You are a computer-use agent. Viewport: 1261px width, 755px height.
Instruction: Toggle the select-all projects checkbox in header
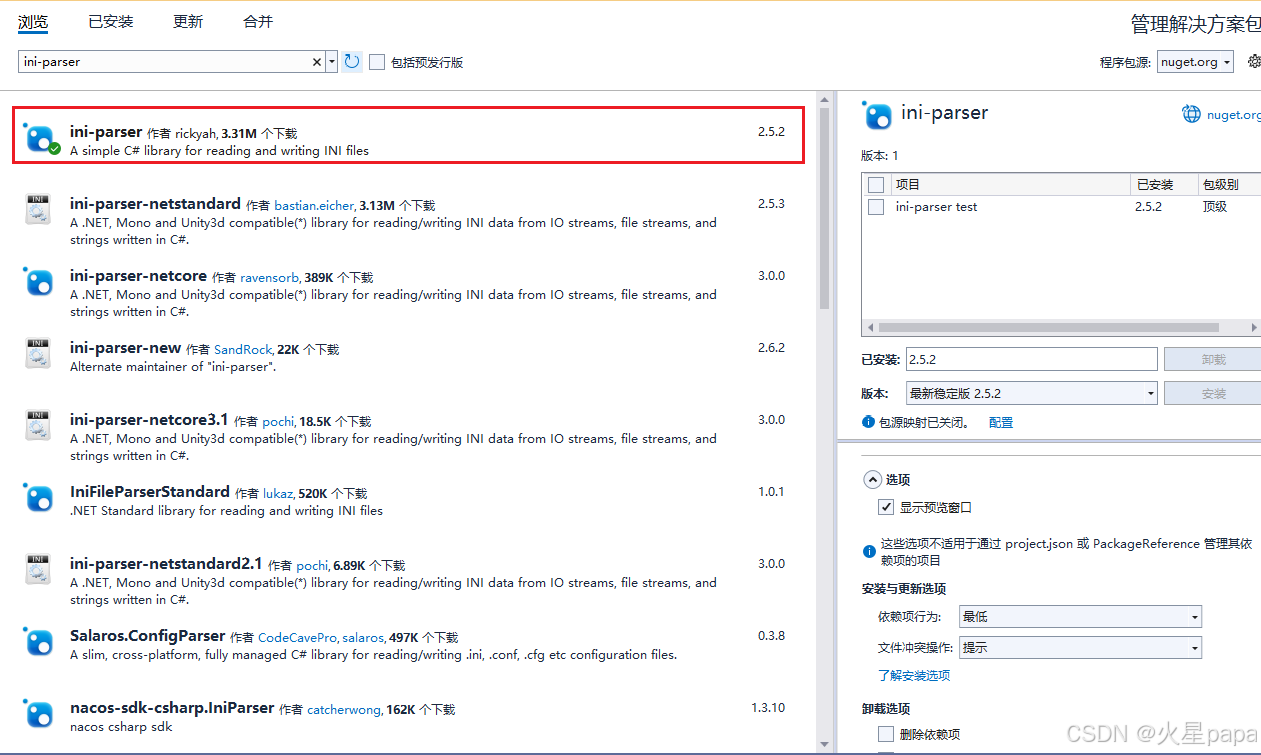[x=876, y=185]
